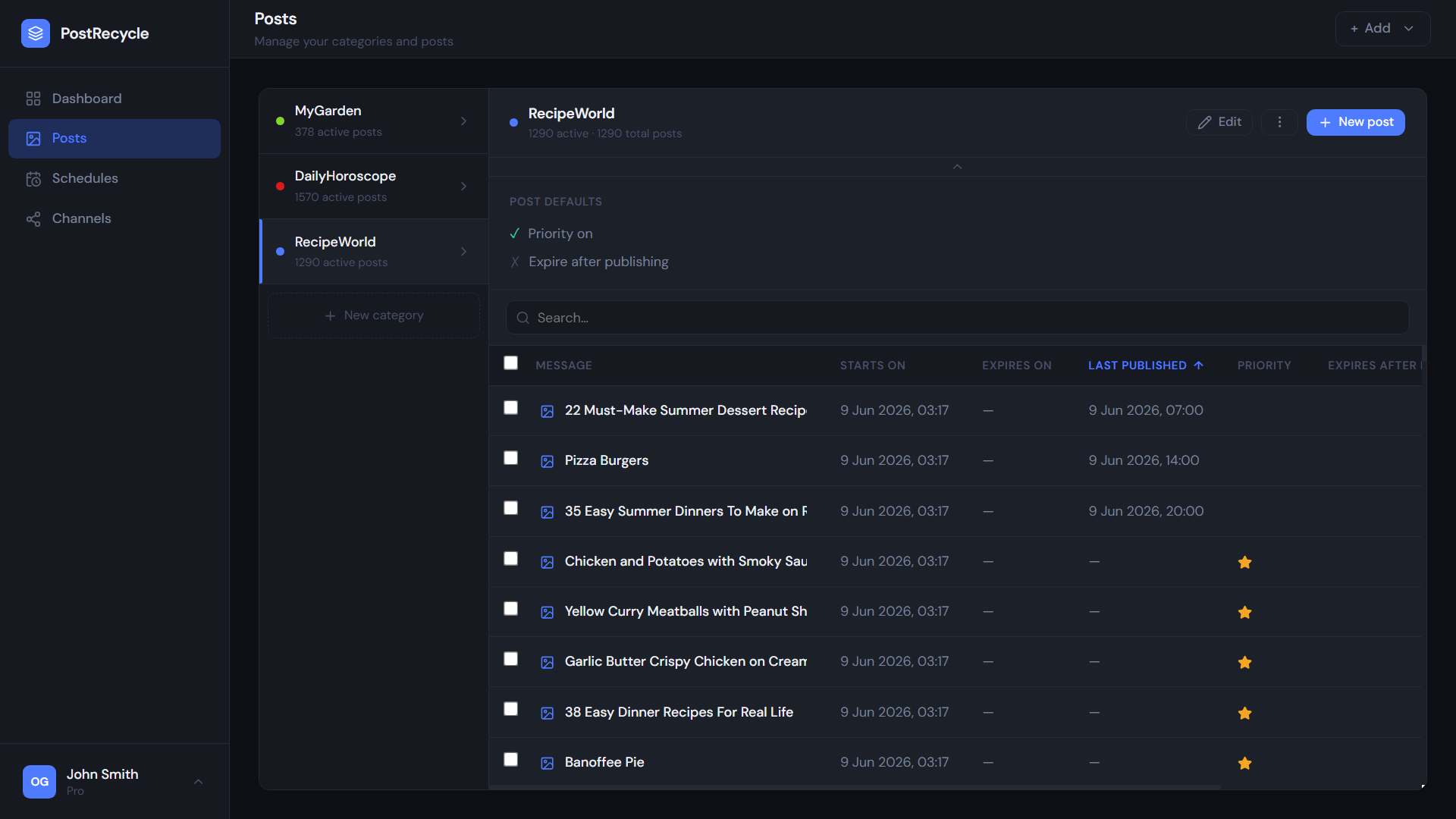Screen dimensions: 1456x819
Task: Toggle priority star on Banoffee Pie row
Action: [1244, 763]
